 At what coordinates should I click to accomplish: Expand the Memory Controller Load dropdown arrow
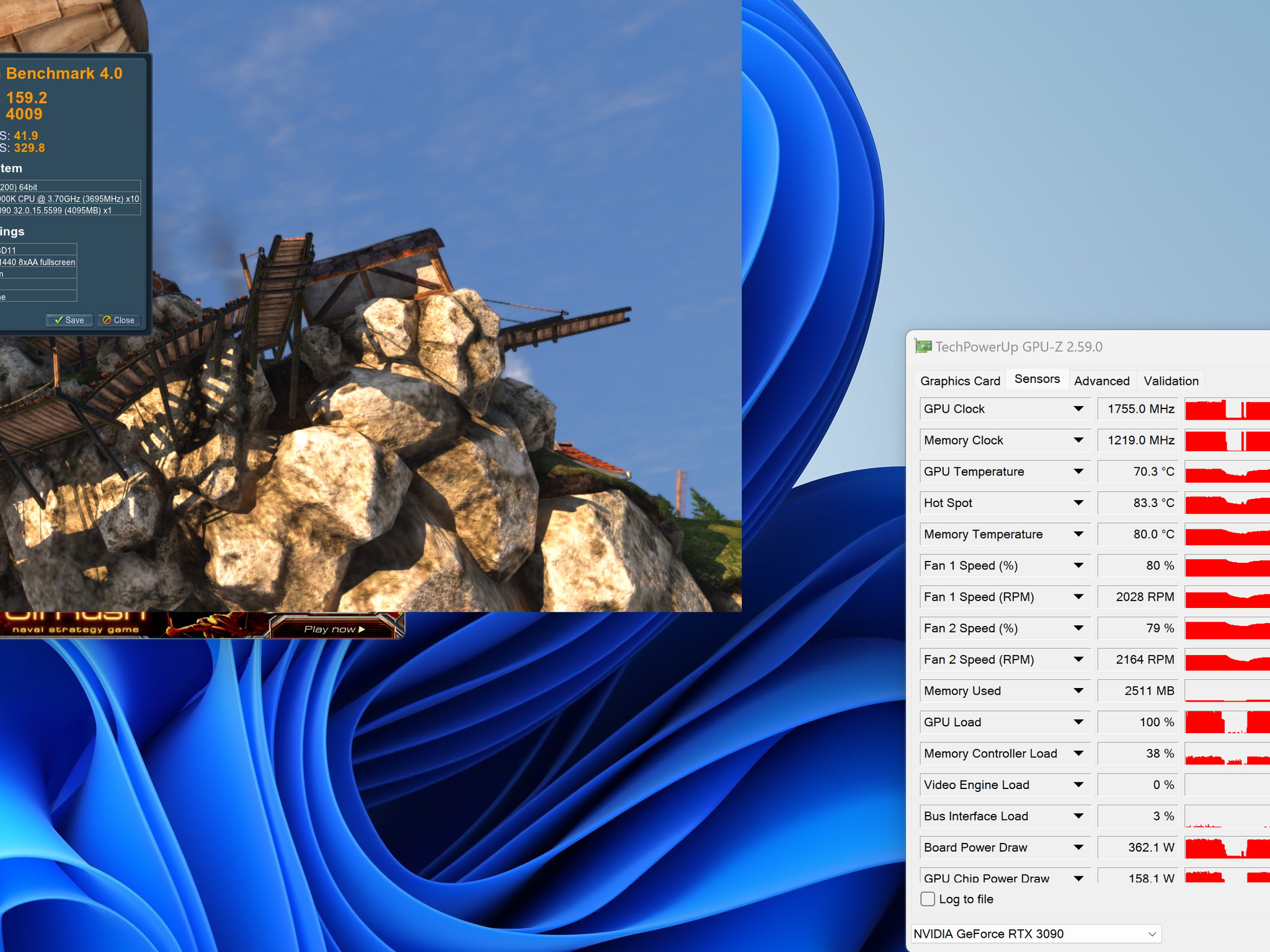1078,753
